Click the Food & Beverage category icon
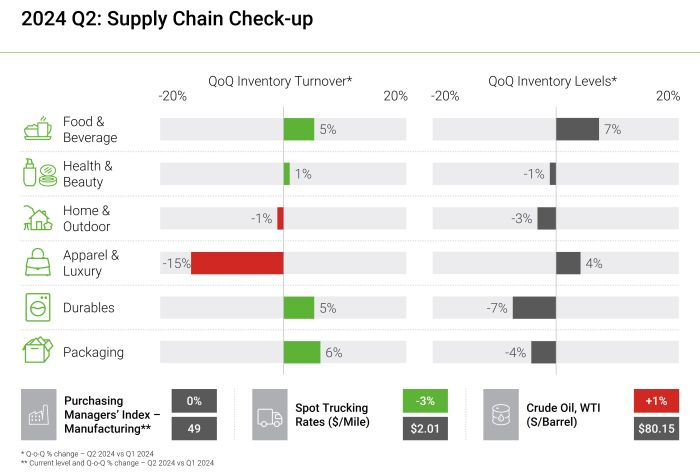 pos(38,129)
